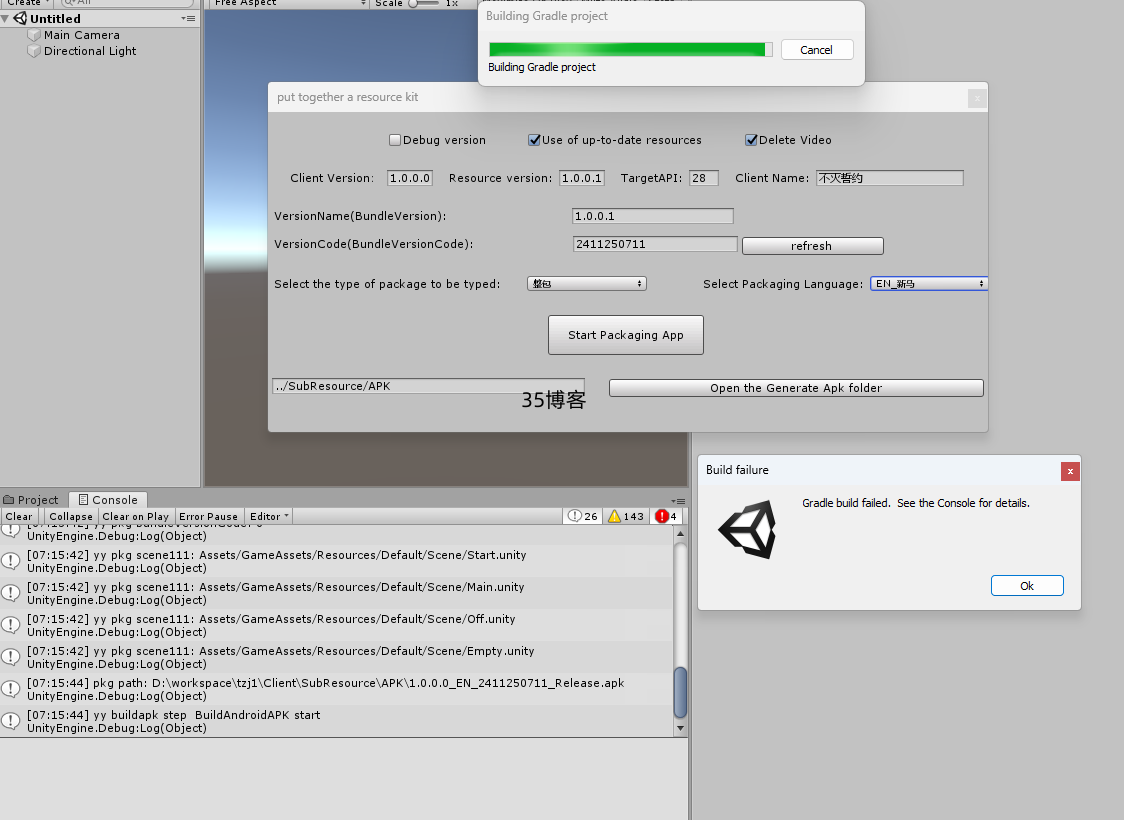Enable the Debug version checkbox

(x=395, y=140)
